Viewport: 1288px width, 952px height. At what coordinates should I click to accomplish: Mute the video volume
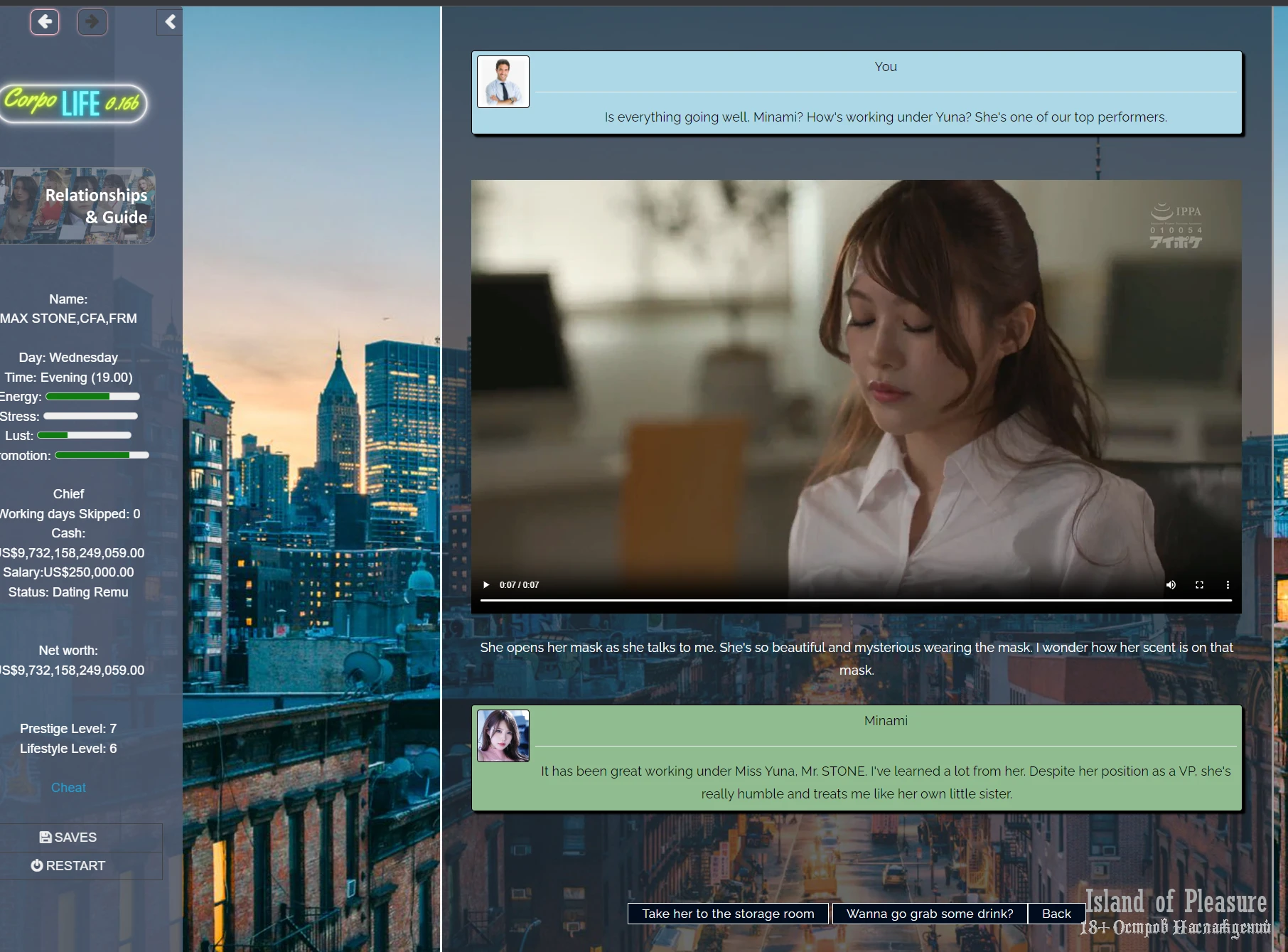point(1171,585)
